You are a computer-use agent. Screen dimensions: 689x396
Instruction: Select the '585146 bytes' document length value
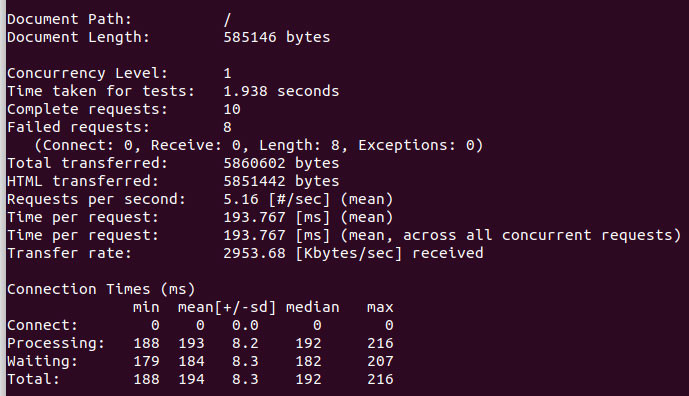277,37
